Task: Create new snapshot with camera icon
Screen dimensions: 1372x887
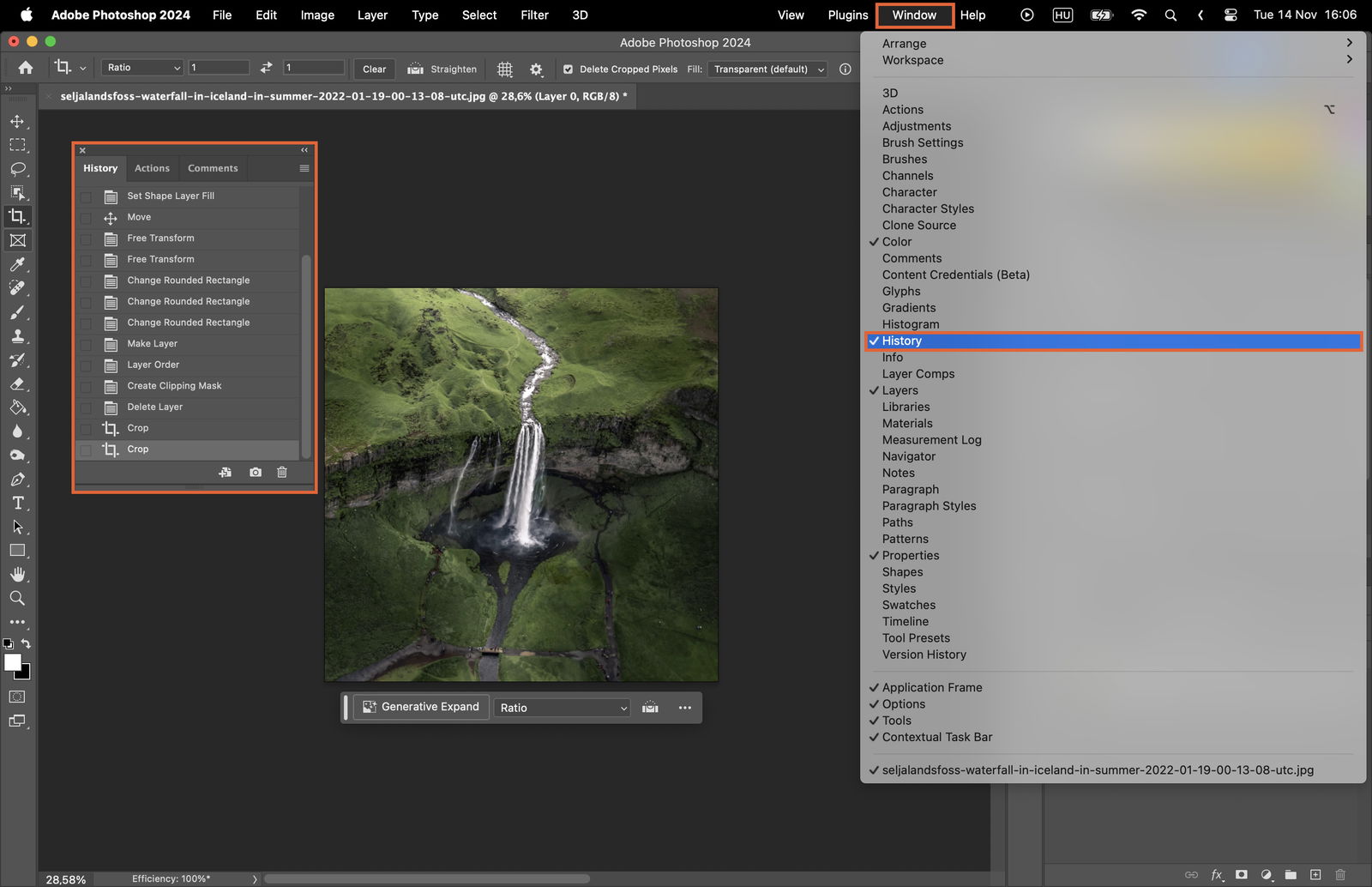Action: 256,473
